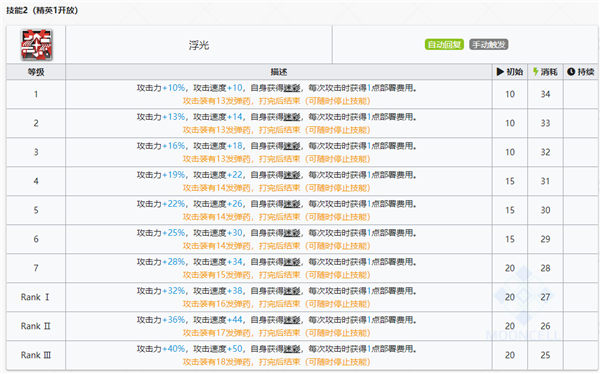Open the 浮光 skill icon image
The height and width of the screenshot is (374, 600).
tap(36, 45)
